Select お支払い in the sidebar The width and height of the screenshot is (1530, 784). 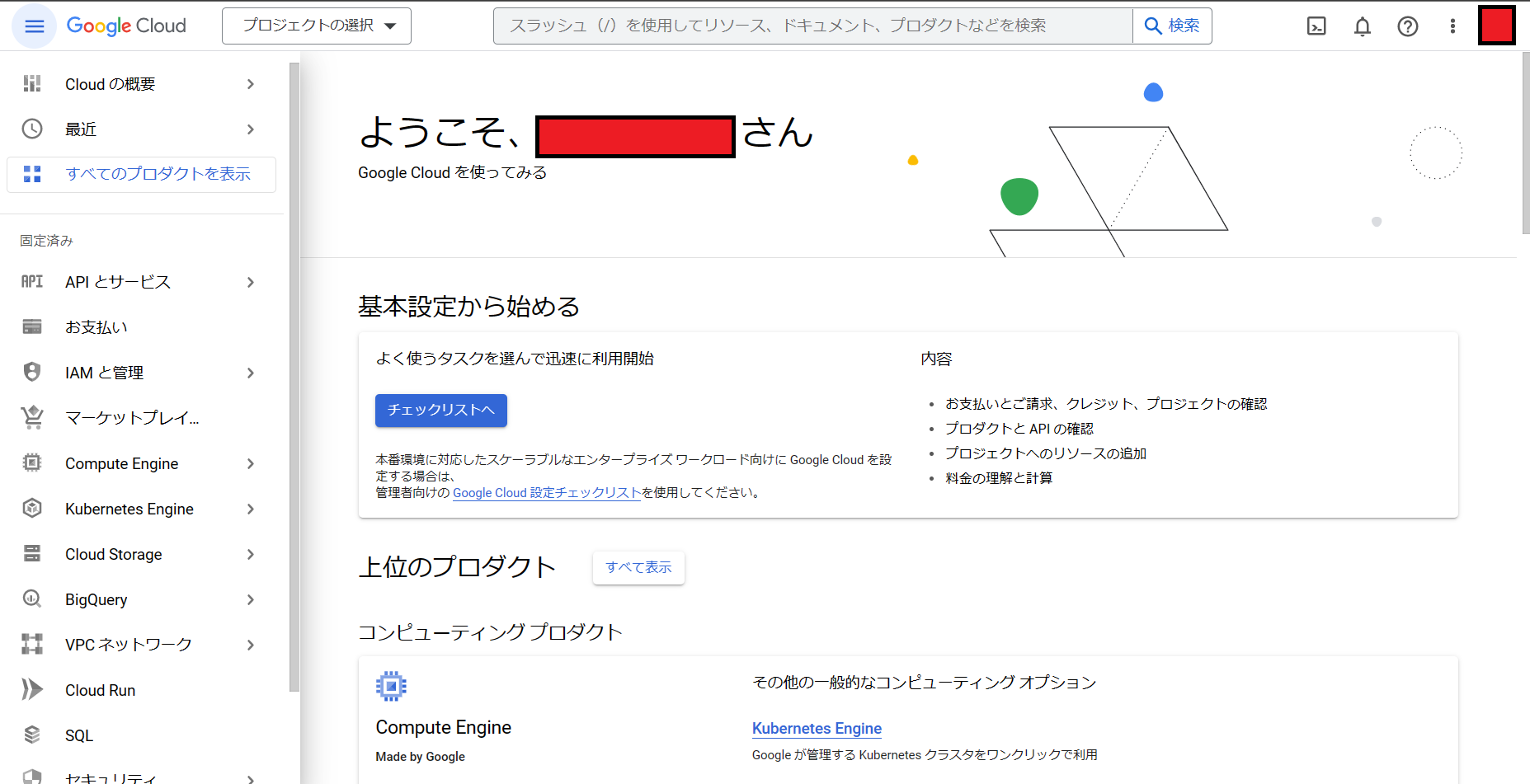point(97,327)
